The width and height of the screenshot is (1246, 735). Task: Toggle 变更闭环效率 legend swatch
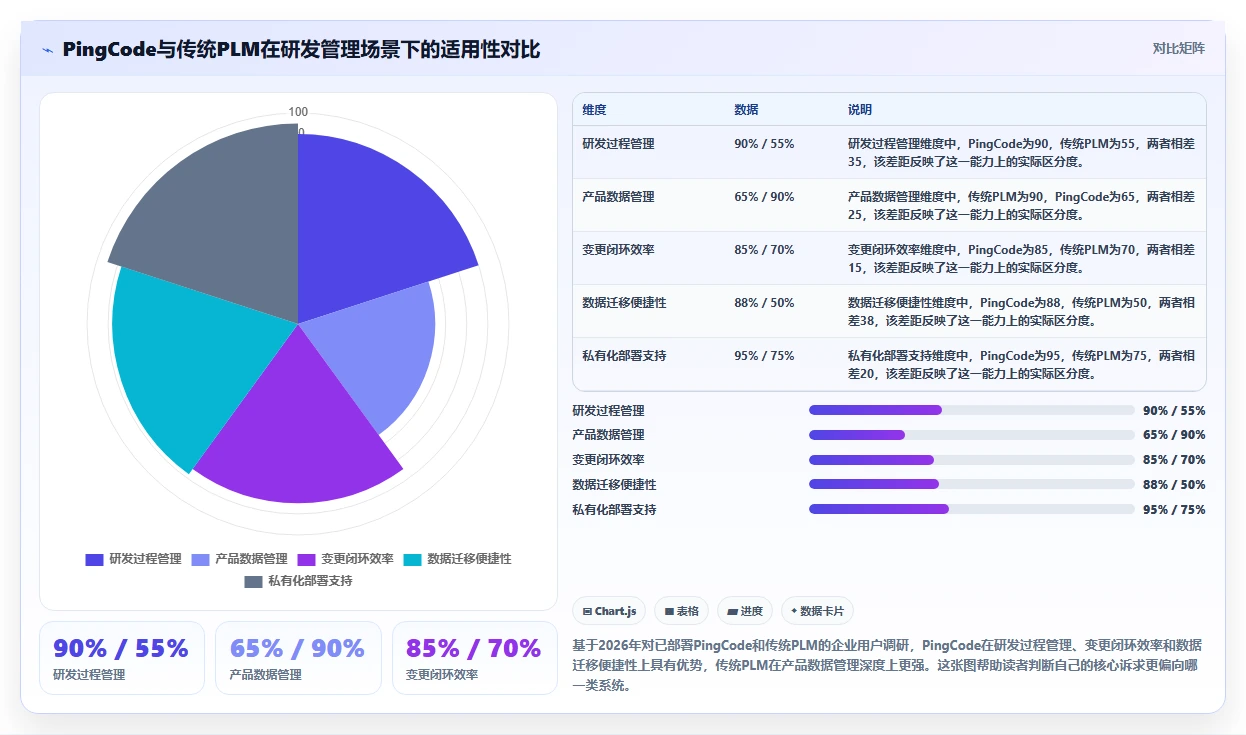tap(306, 559)
